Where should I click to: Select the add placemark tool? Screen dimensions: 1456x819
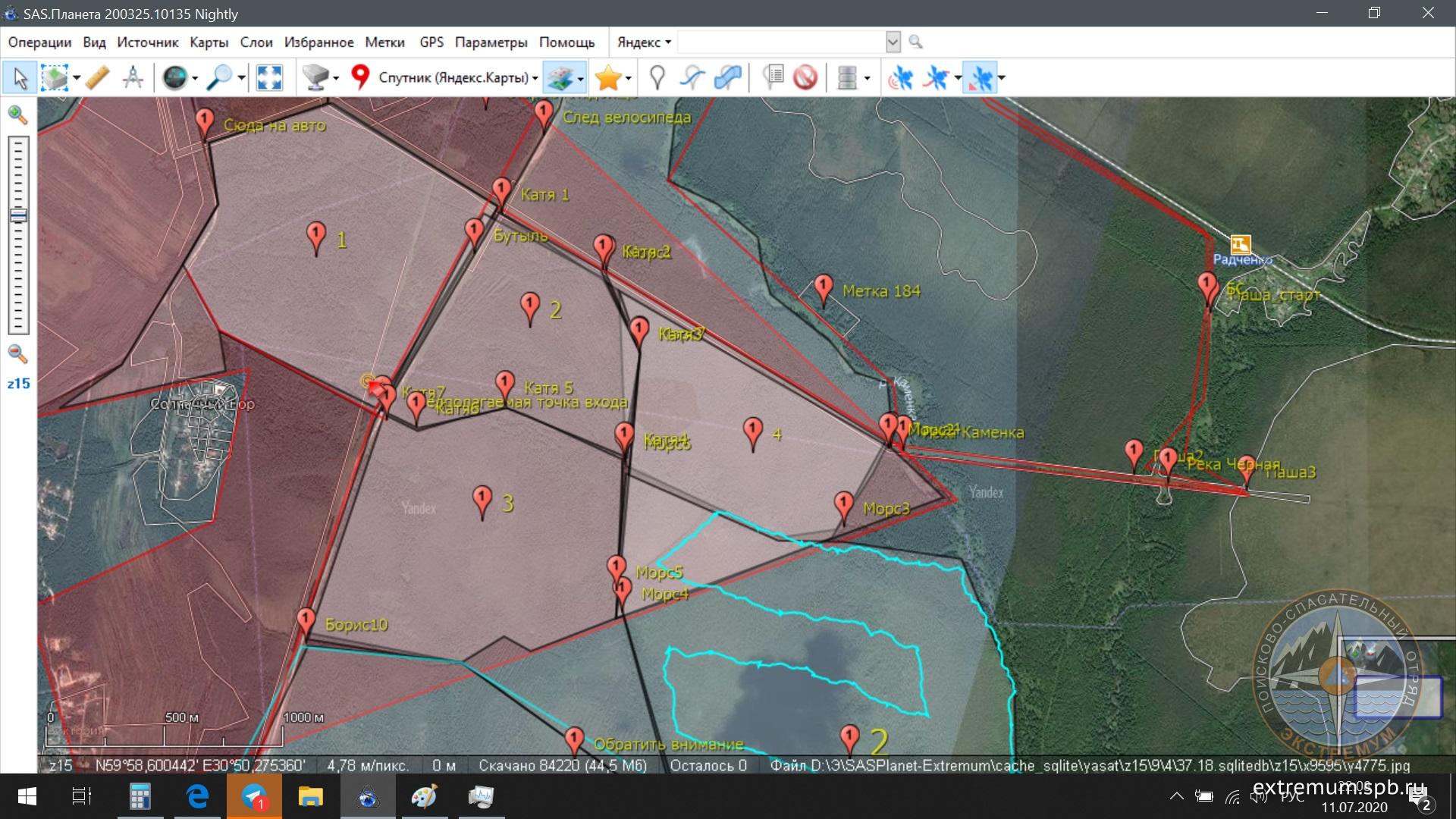(657, 77)
